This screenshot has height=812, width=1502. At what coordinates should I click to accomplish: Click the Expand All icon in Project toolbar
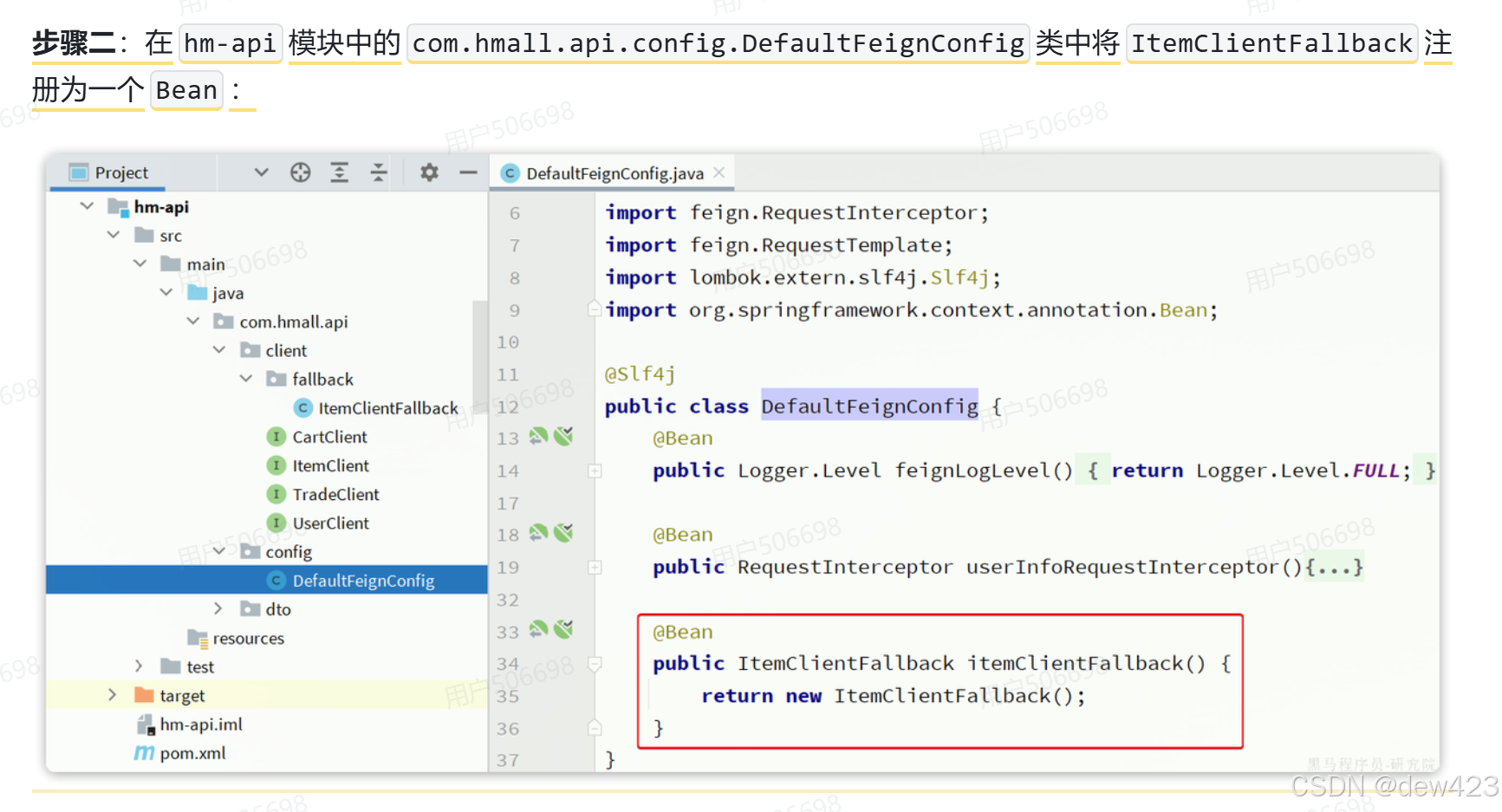340,172
